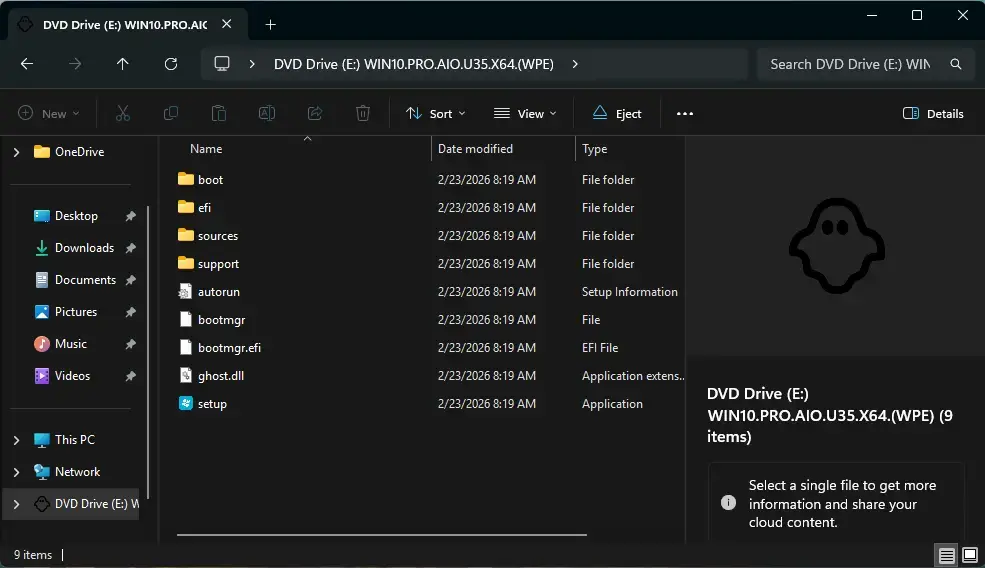This screenshot has height=568, width=985.
Task: Sort by the Date modified column header
Action: click(475, 149)
